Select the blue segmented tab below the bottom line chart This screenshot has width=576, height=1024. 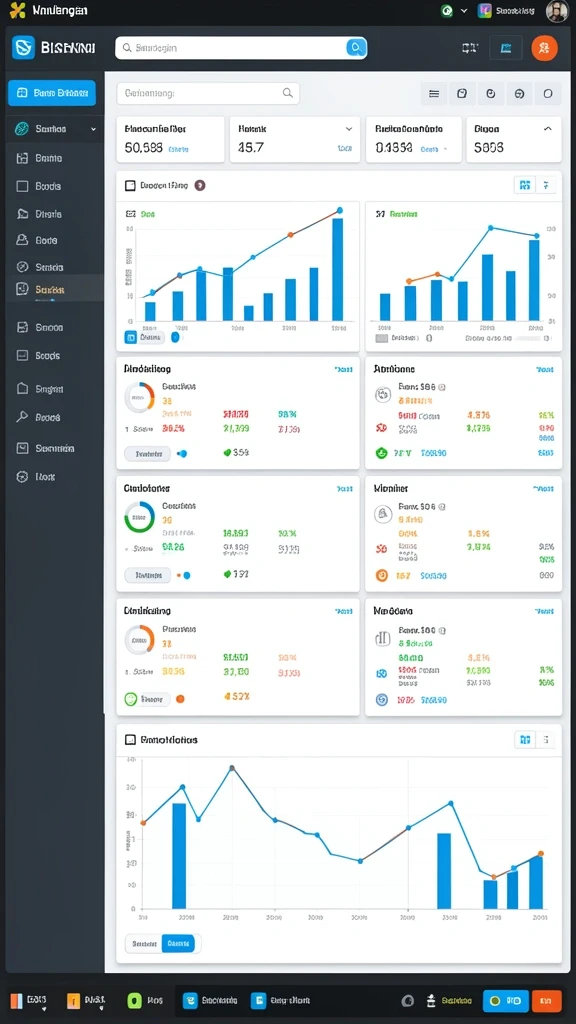point(178,944)
